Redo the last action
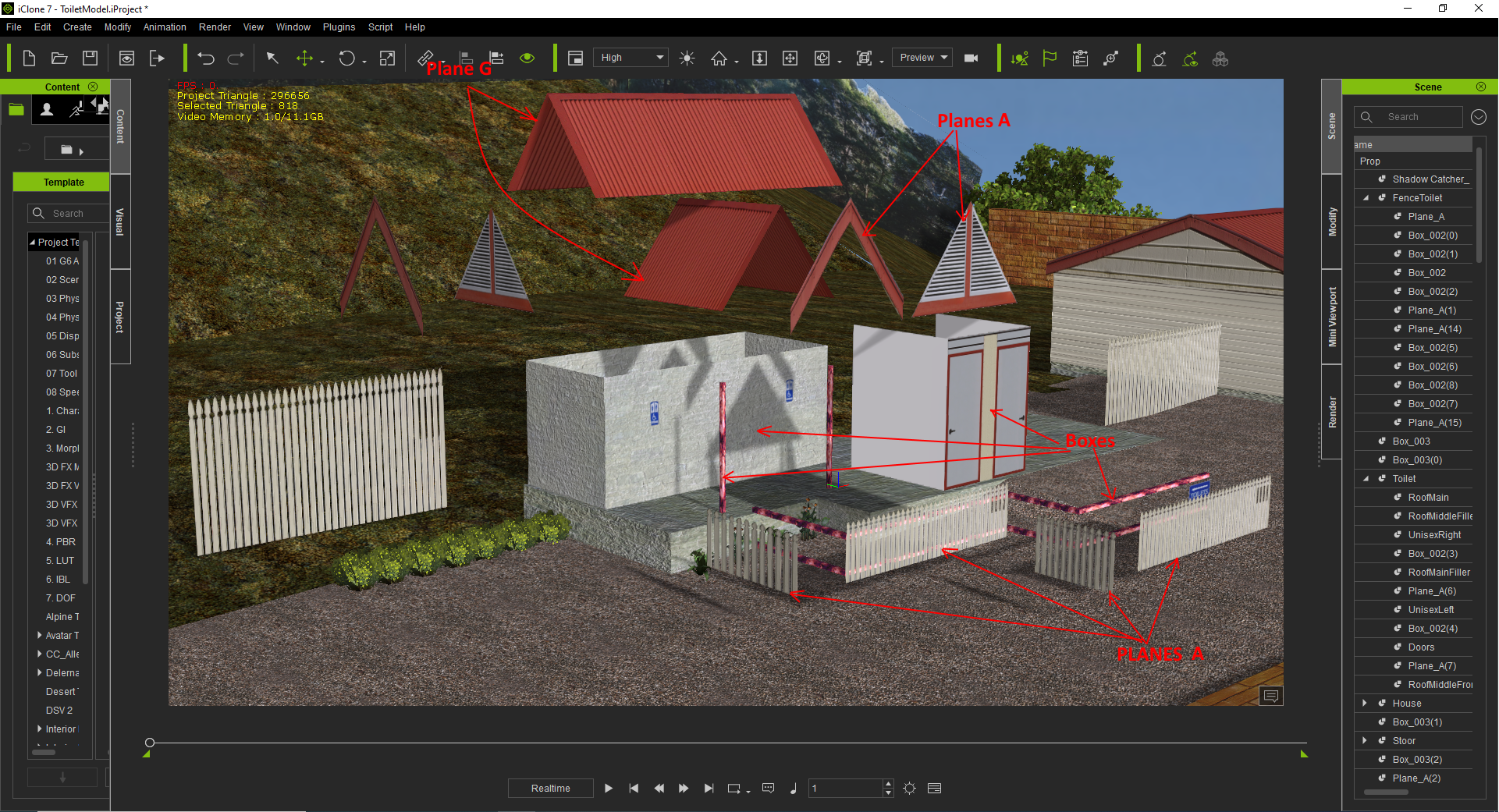The width and height of the screenshot is (1499, 812). tap(236, 59)
